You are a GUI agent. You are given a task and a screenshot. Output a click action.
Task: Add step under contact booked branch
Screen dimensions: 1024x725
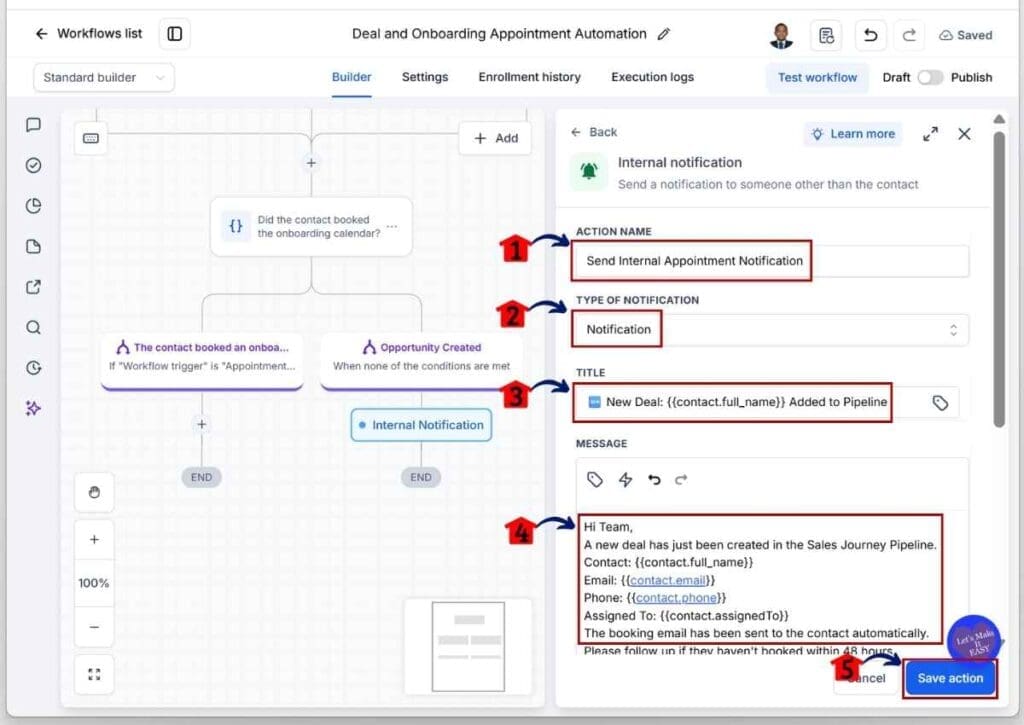(202, 425)
